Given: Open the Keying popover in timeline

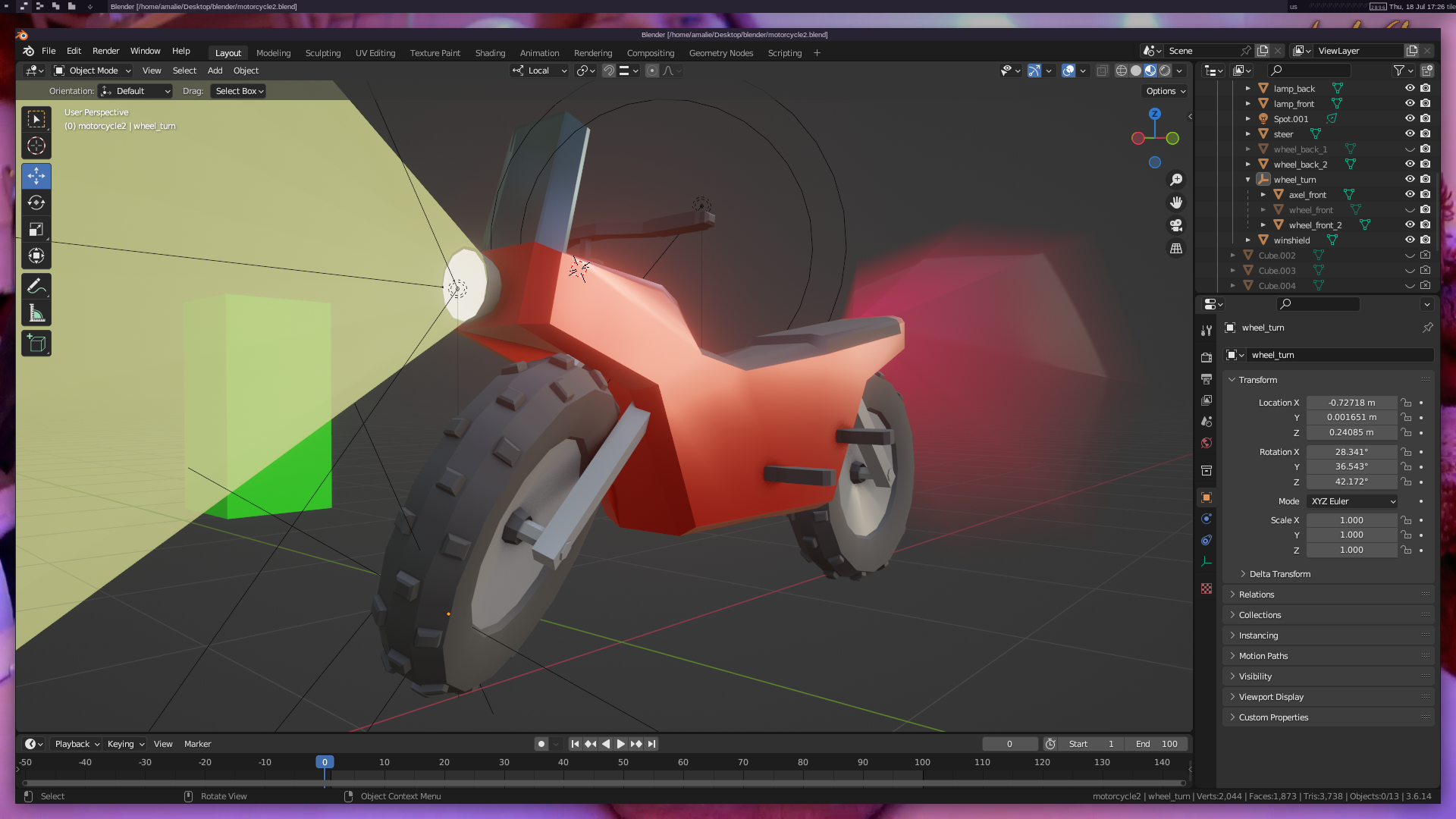Looking at the screenshot, I should tap(125, 744).
